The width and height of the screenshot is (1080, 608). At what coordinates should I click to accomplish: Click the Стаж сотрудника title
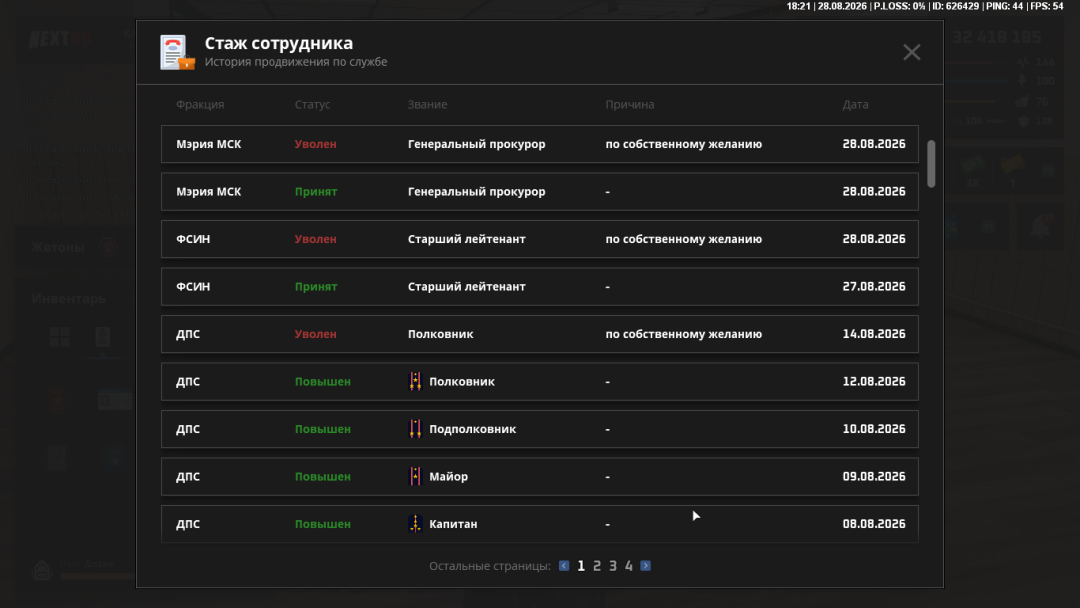click(x=278, y=43)
